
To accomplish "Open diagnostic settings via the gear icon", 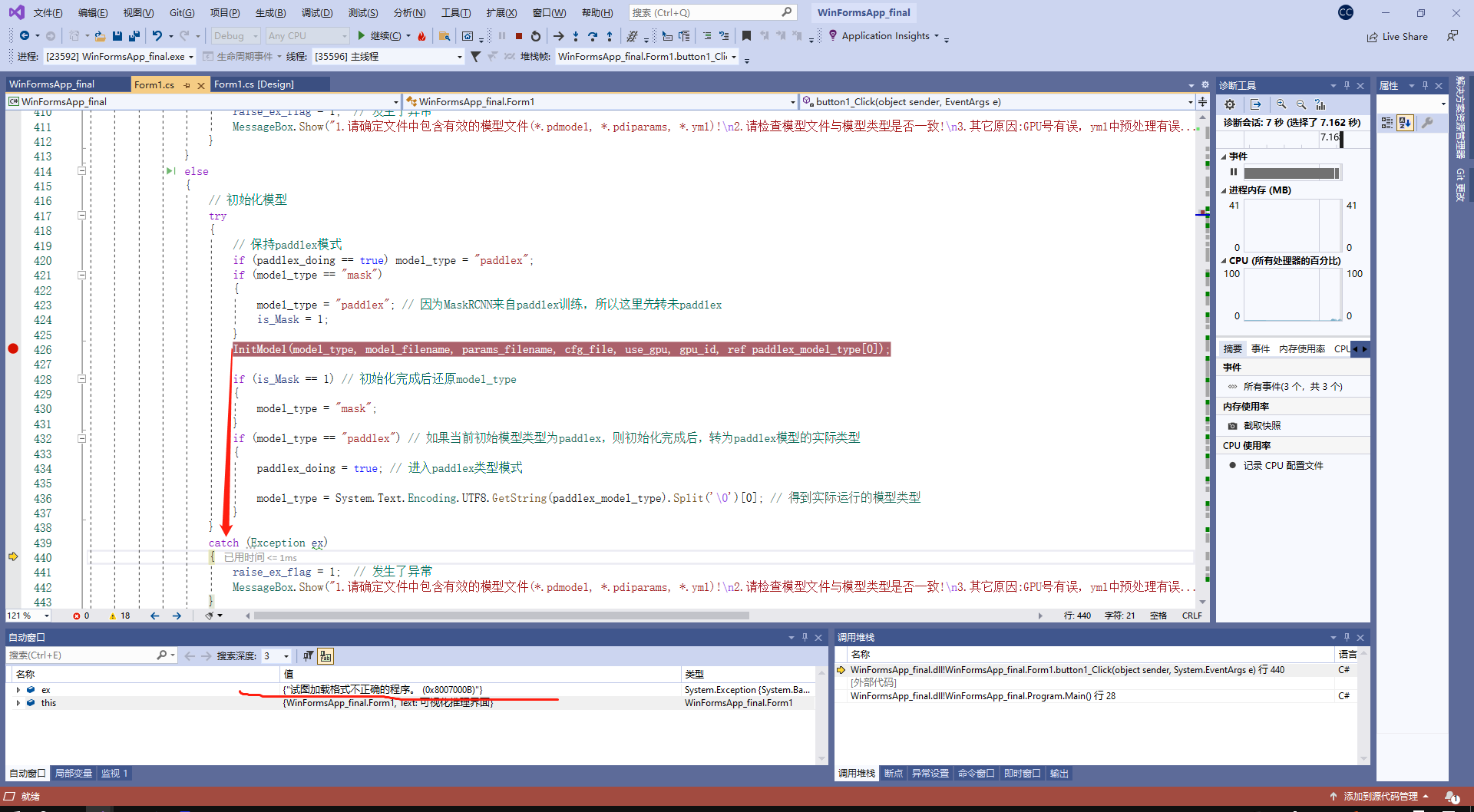I will click(1229, 104).
